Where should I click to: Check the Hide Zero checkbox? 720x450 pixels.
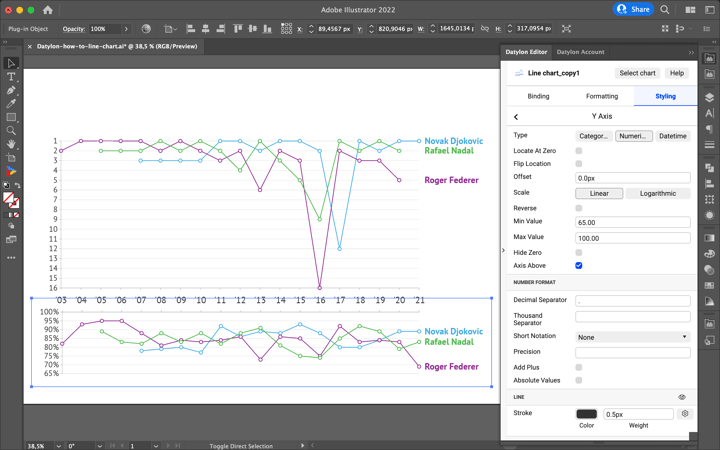click(579, 253)
